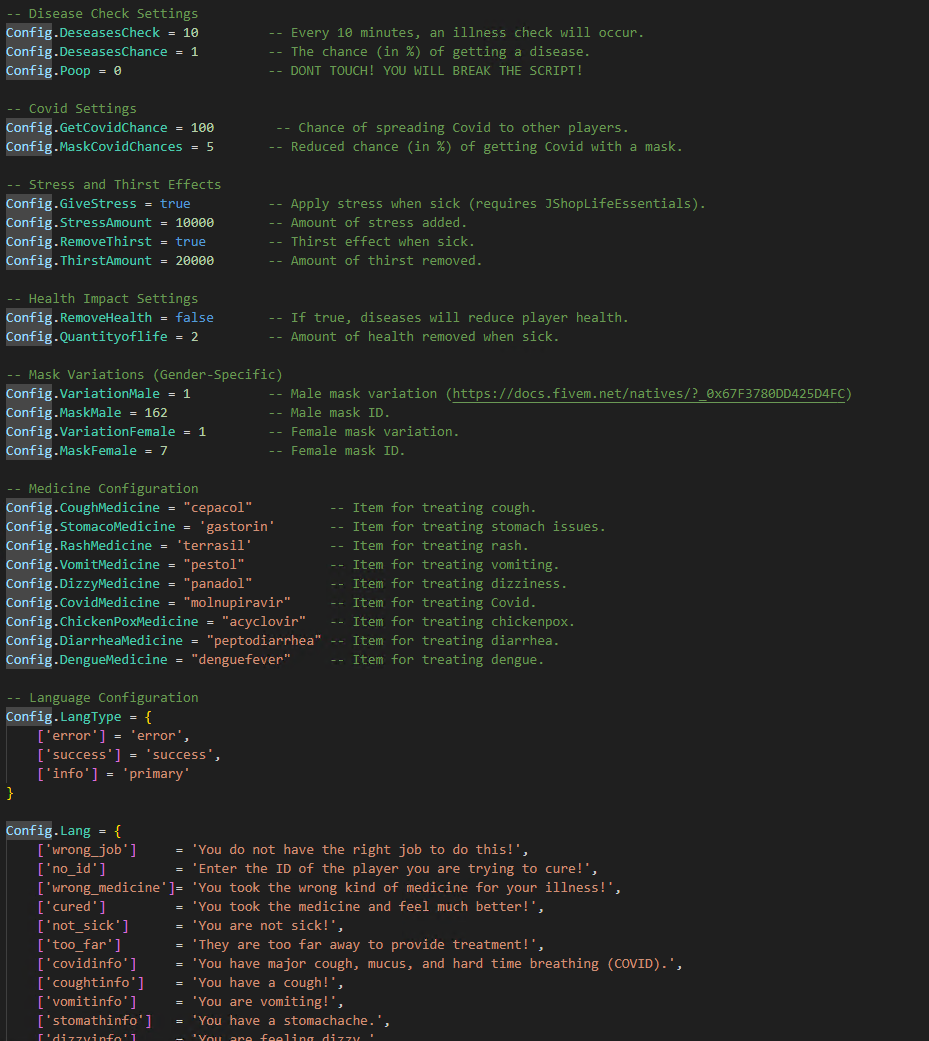Image resolution: width=929 pixels, height=1041 pixels.
Task: Click the value 10 after Config.DeseasesCheck
Action: coord(191,33)
